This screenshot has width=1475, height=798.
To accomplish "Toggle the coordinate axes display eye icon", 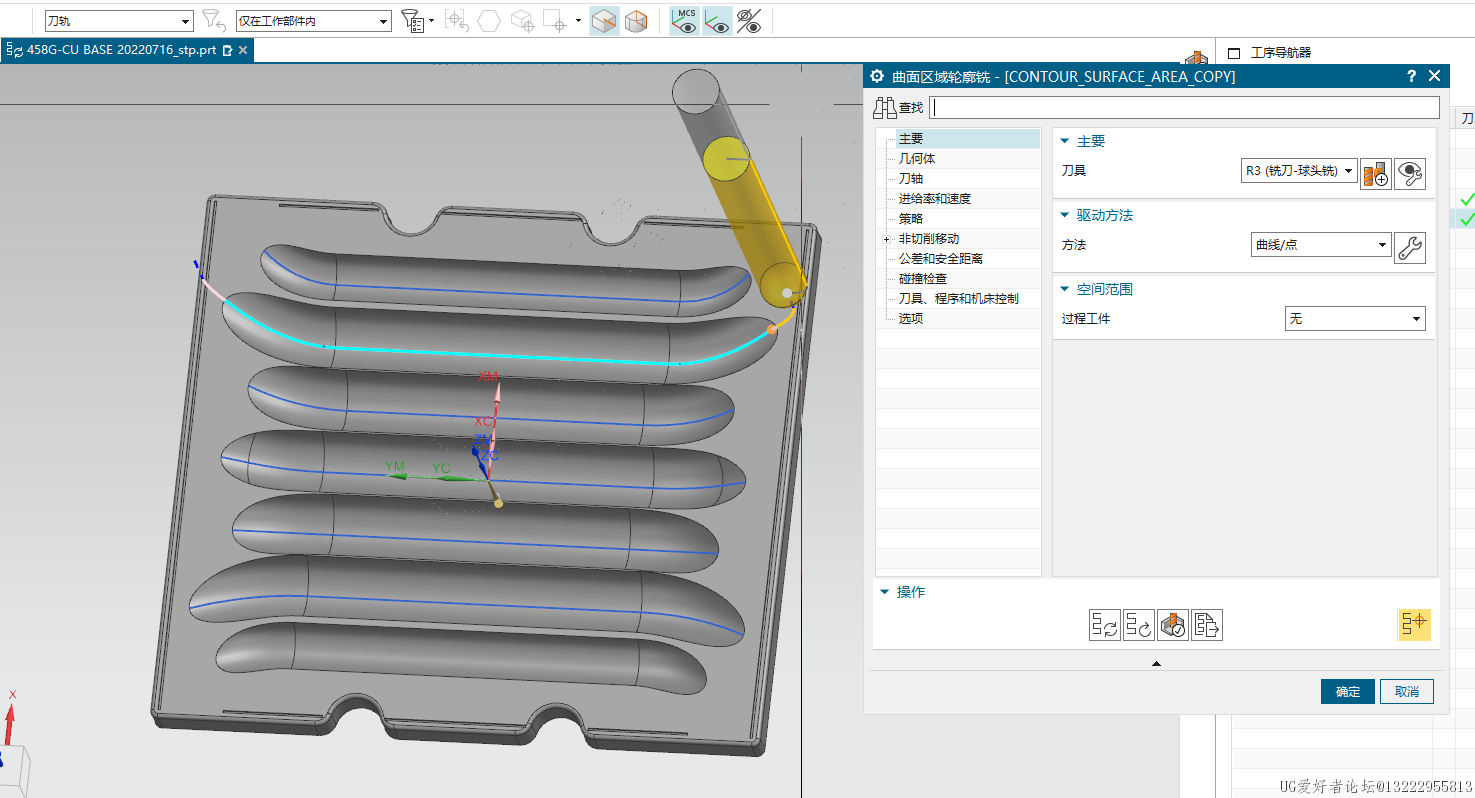I will tap(716, 21).
